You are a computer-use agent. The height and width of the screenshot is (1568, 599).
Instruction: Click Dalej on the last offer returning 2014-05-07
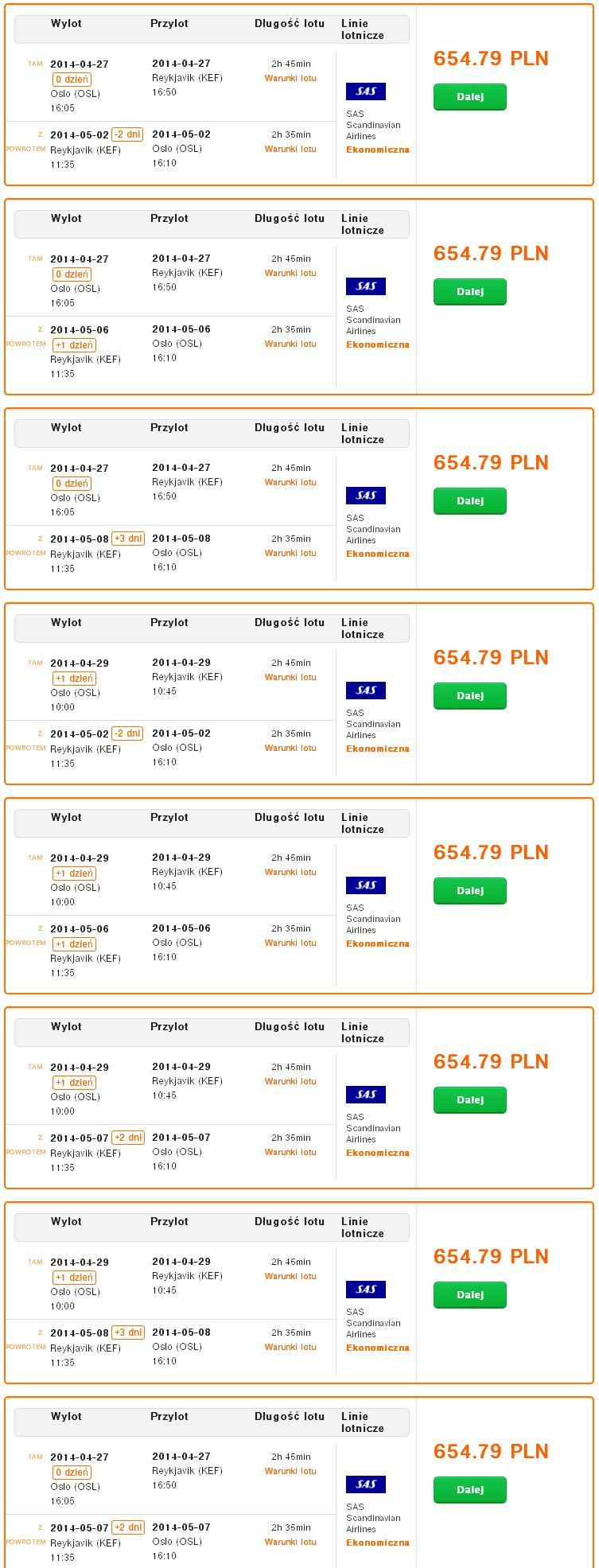470,1490
